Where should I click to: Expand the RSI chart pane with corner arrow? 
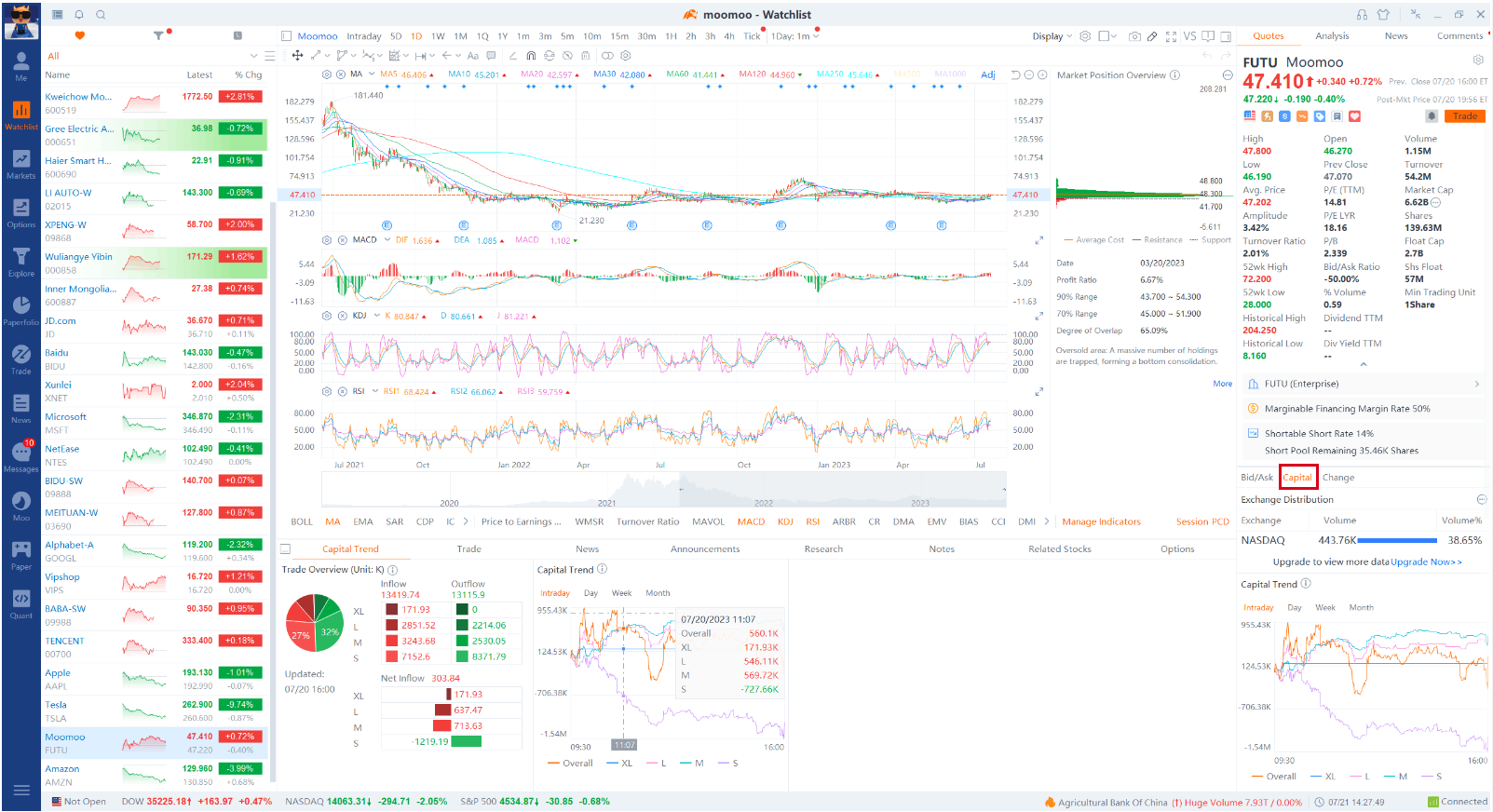(x=1039, y=392)
